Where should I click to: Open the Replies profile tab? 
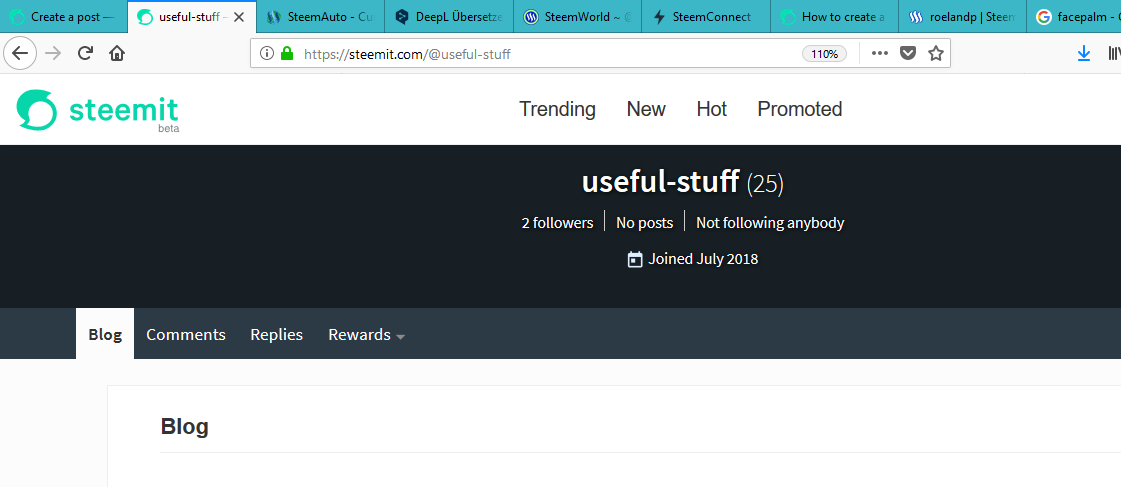point(277,335)
